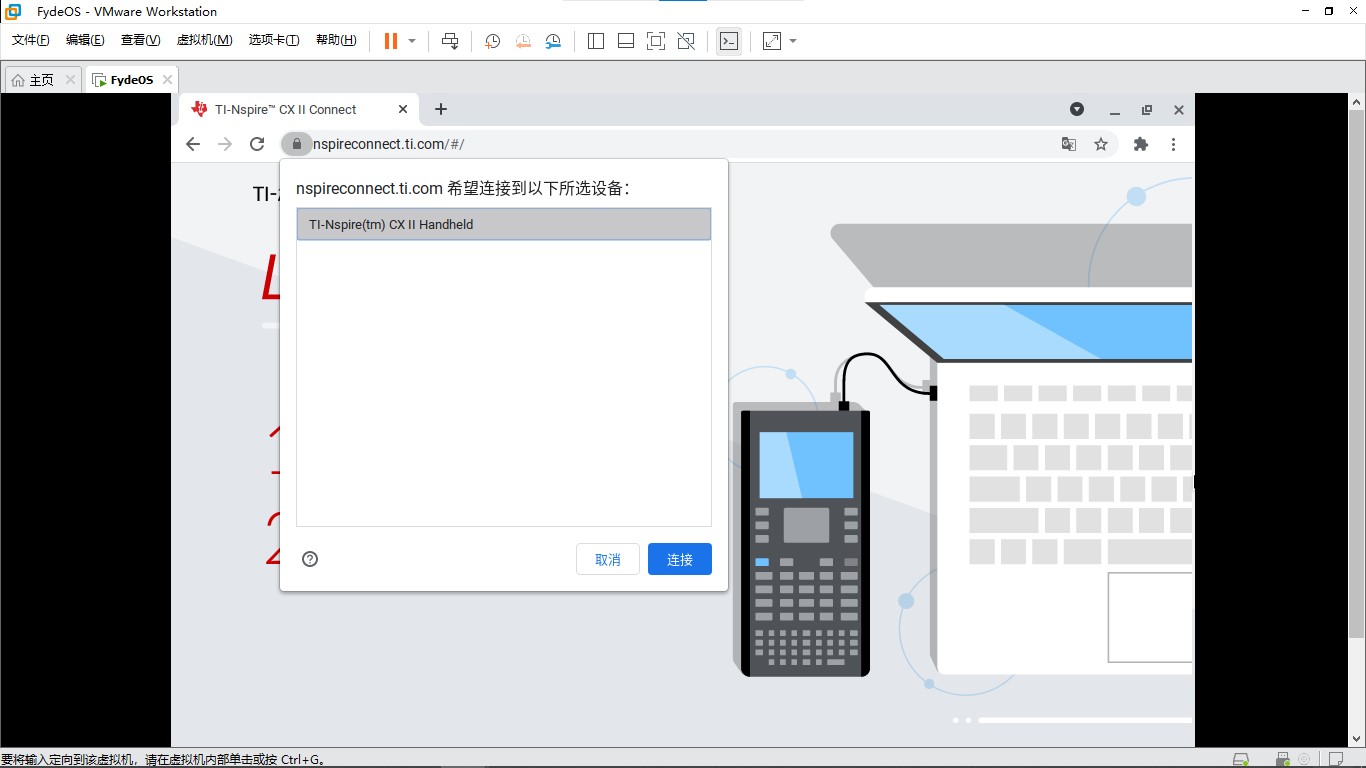Viewport: 1366px width, 768px height.
Task: Click the stretch guest display icon
Action: pyautogui.click(x=772, y=41)
